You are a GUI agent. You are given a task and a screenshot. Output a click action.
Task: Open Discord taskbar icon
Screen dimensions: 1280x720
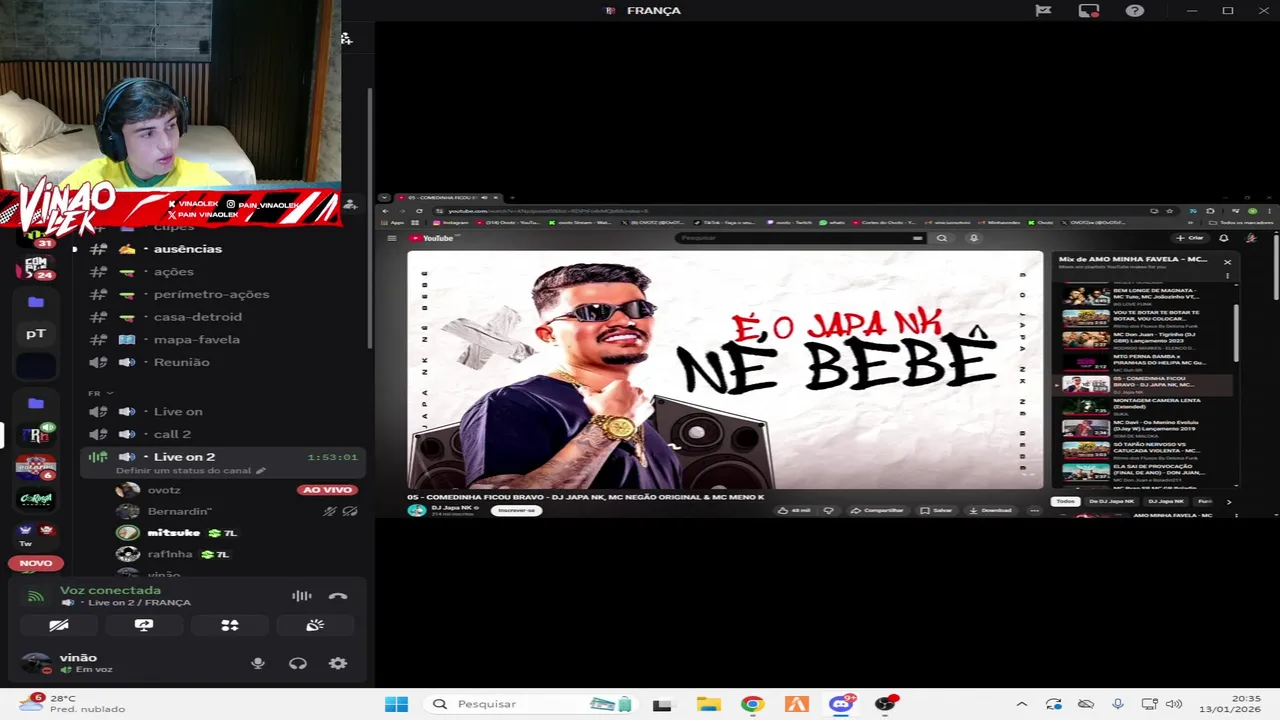click(841, 704)
